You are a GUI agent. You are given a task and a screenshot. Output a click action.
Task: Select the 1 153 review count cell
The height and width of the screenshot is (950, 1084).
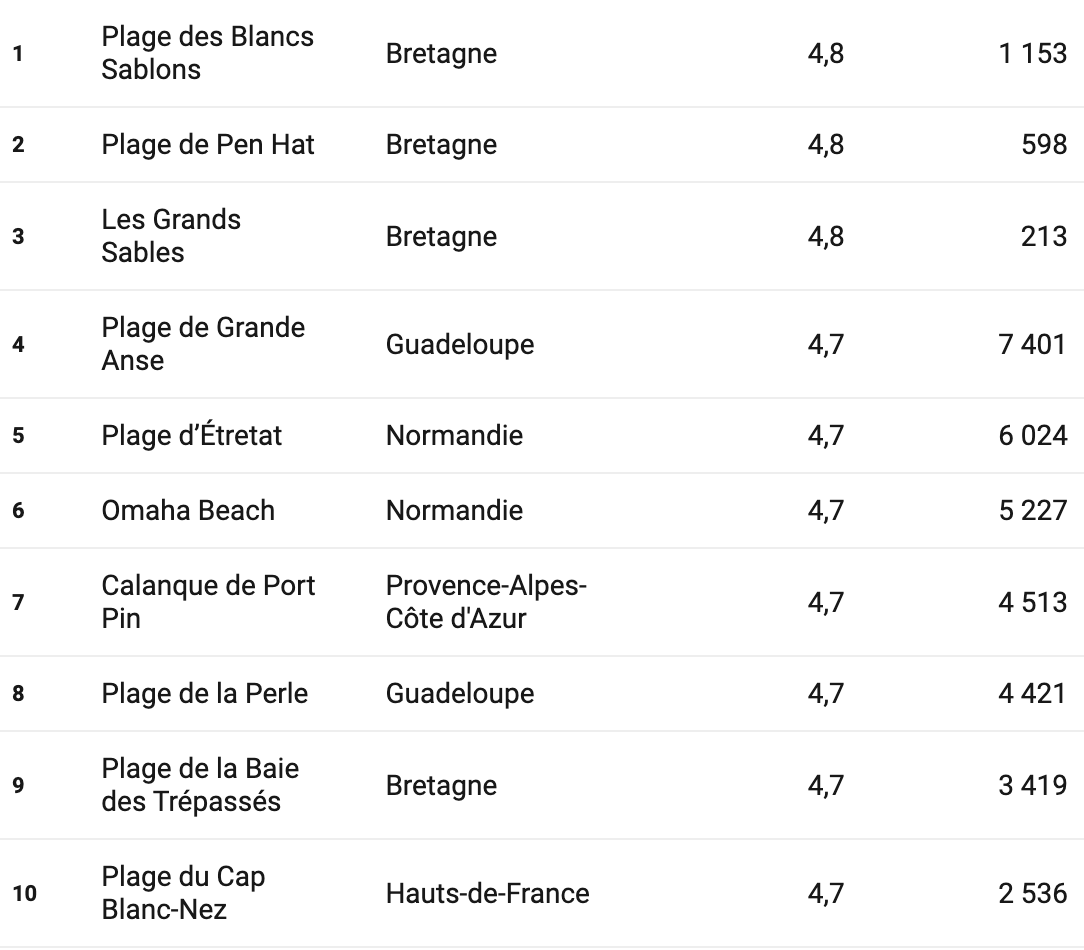[x=1032, y=53]
